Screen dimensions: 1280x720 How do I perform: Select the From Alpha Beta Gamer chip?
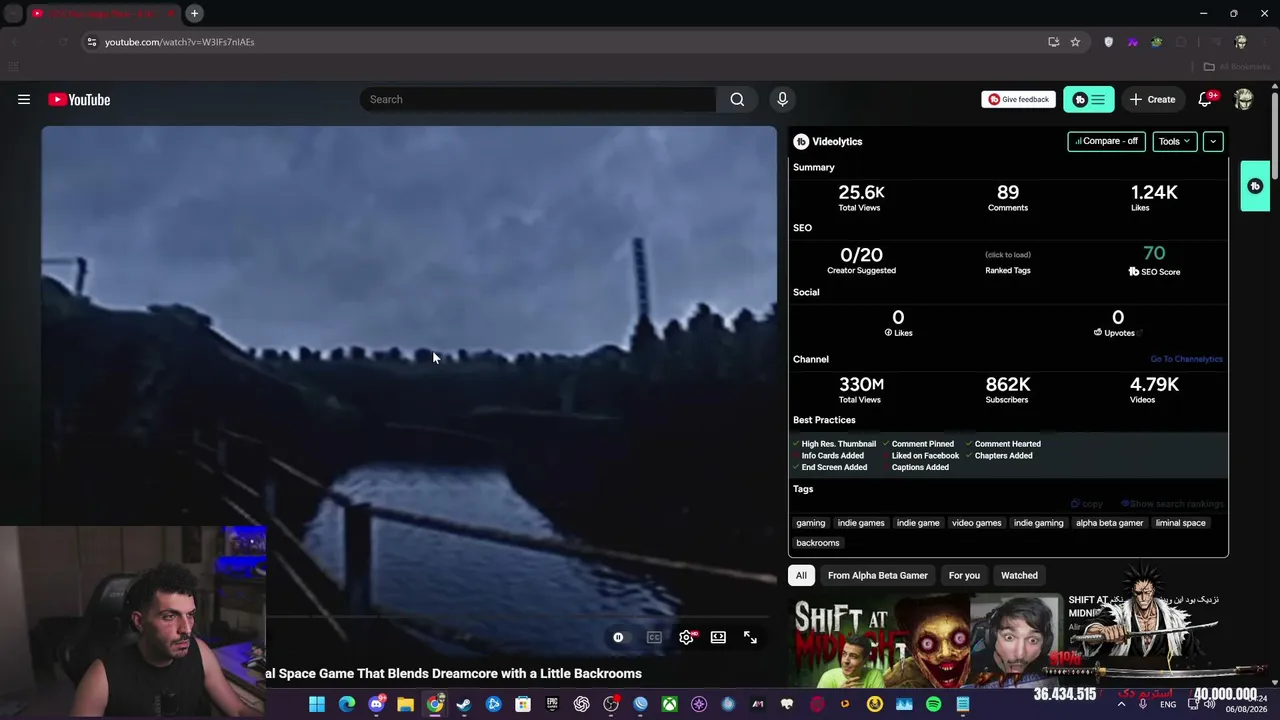coord(878,575)
